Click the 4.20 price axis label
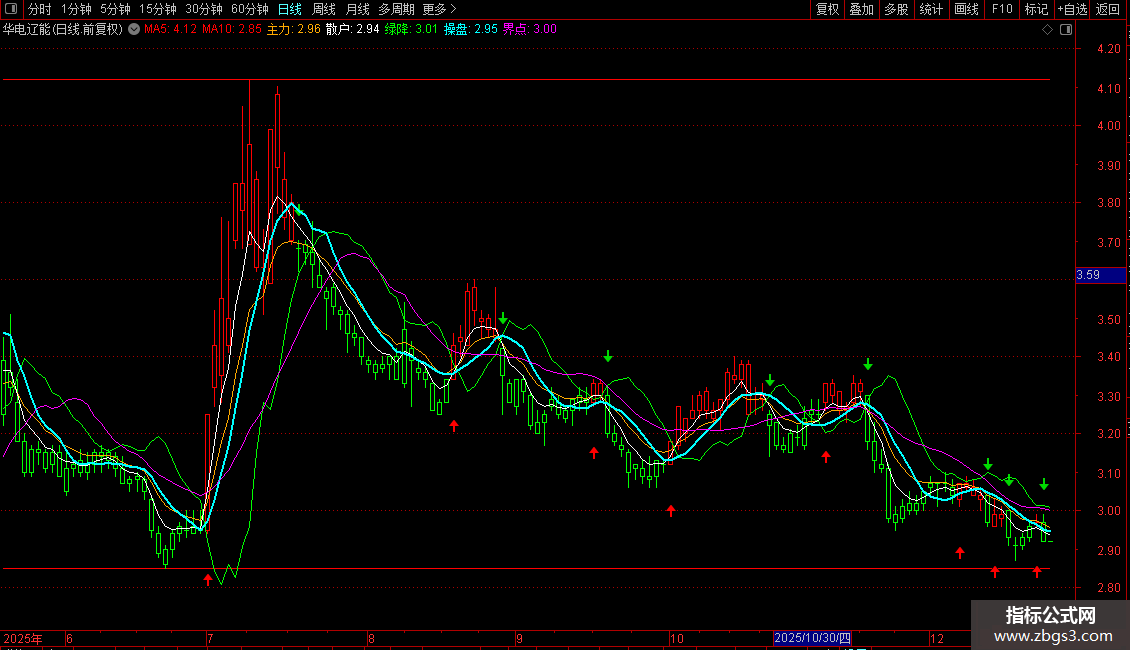This screenshot has height=650, width=1130. (1108, 49)
